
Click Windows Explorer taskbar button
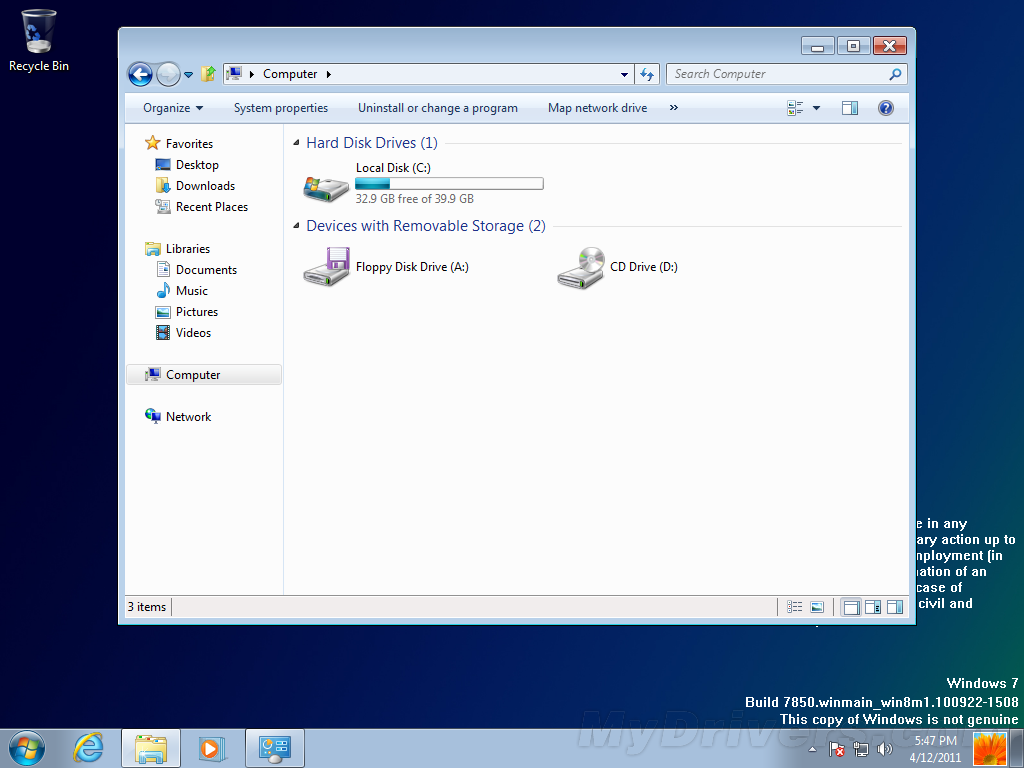pyautogui.click(x=151, y=748)
